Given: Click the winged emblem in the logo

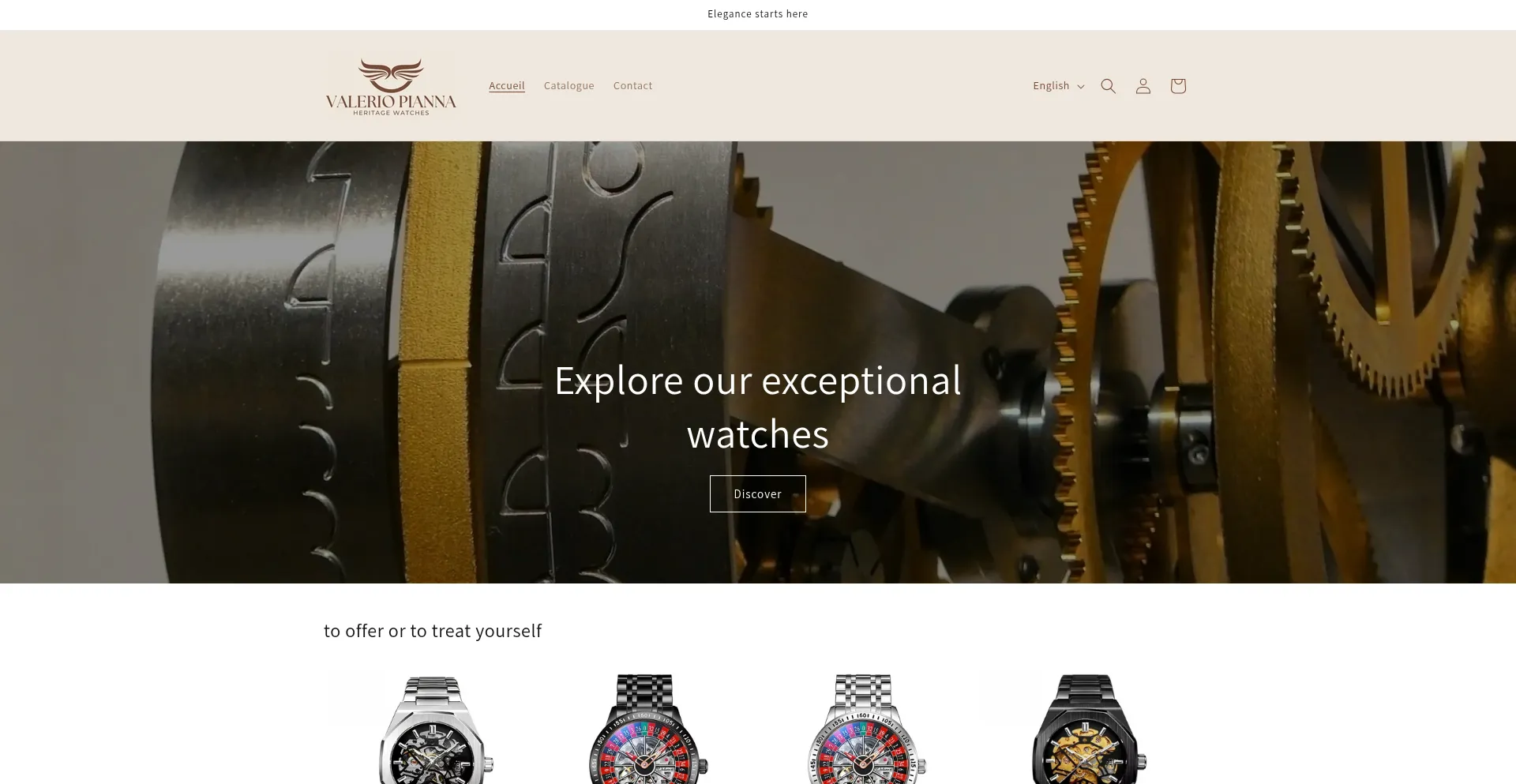Looking at the screenshot, I should point(391,75).
